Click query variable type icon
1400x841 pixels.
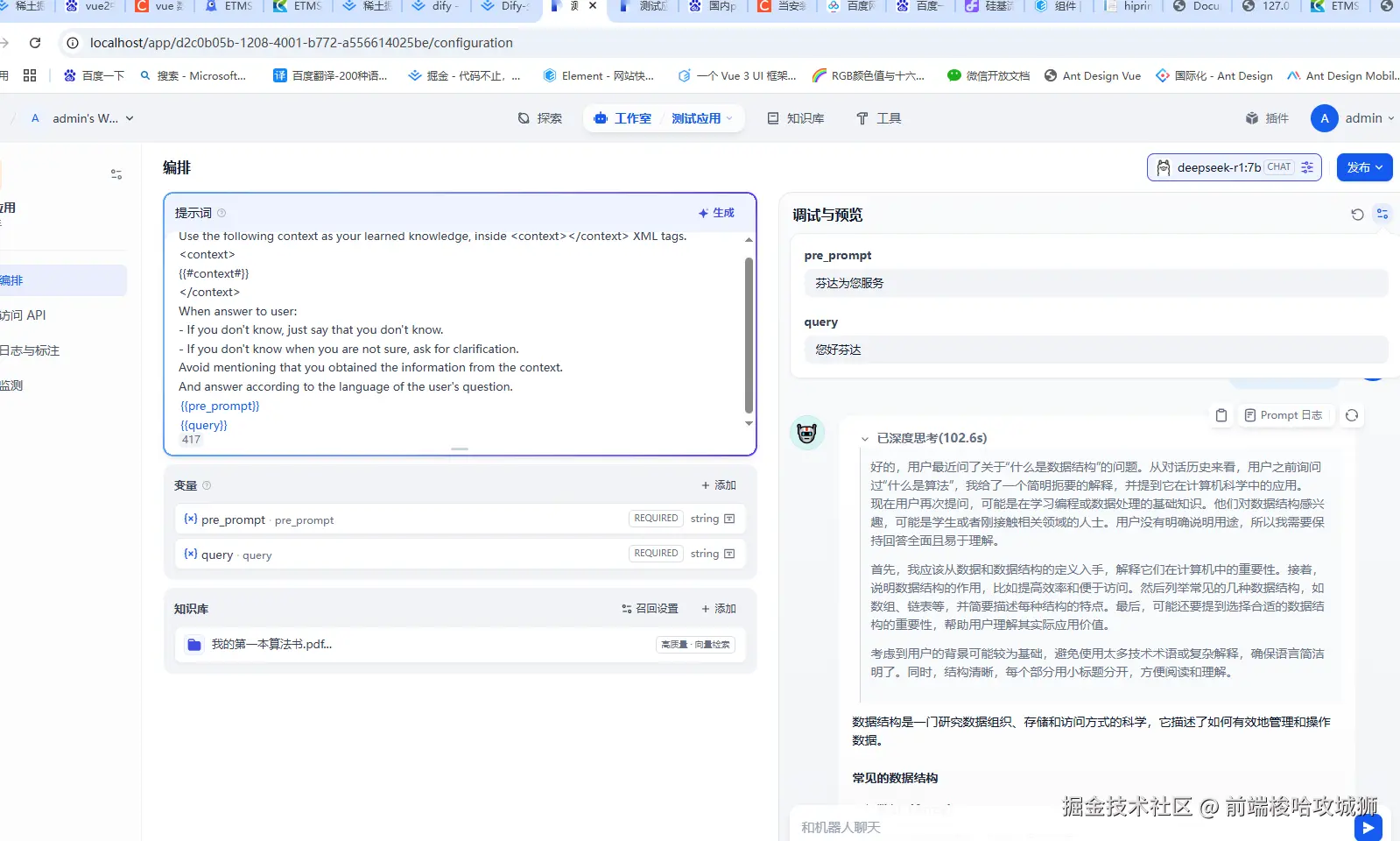(729, 554)
